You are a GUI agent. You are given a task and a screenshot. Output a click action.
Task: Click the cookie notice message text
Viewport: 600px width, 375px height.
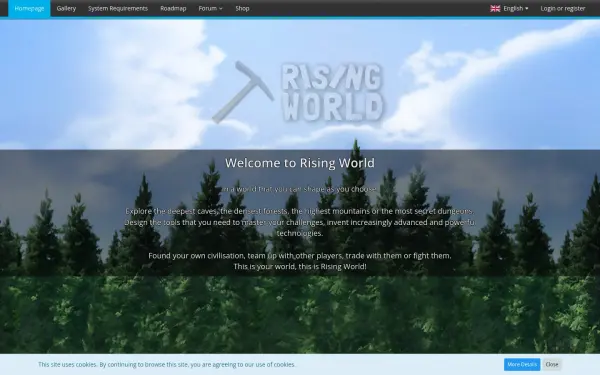[x=167, y=365]
